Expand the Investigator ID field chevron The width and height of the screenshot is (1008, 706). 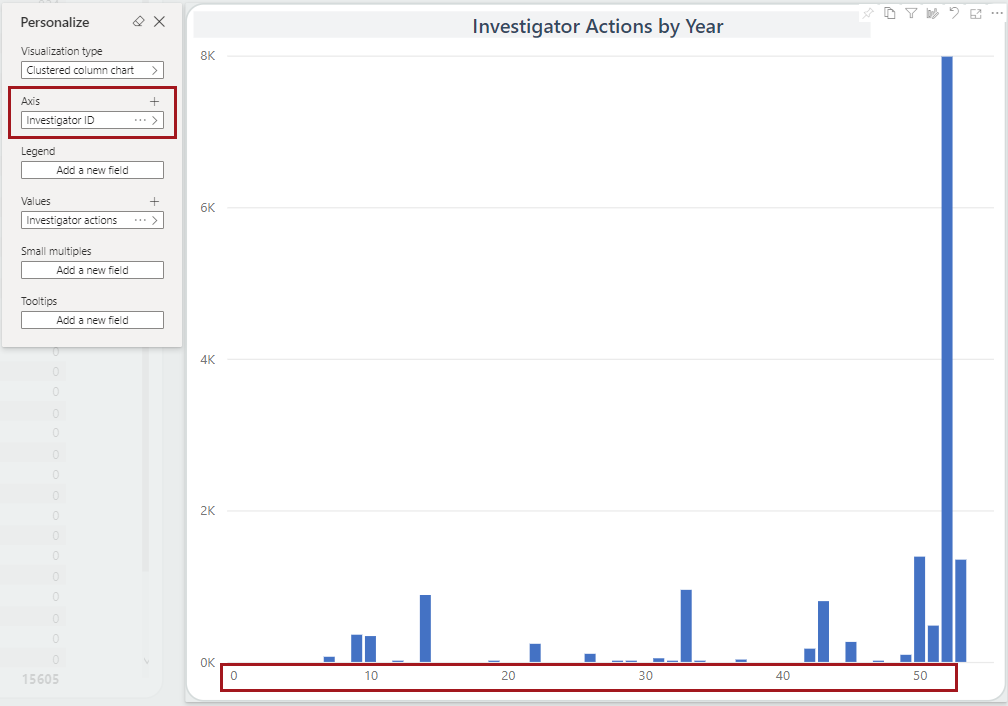[156, 120]
